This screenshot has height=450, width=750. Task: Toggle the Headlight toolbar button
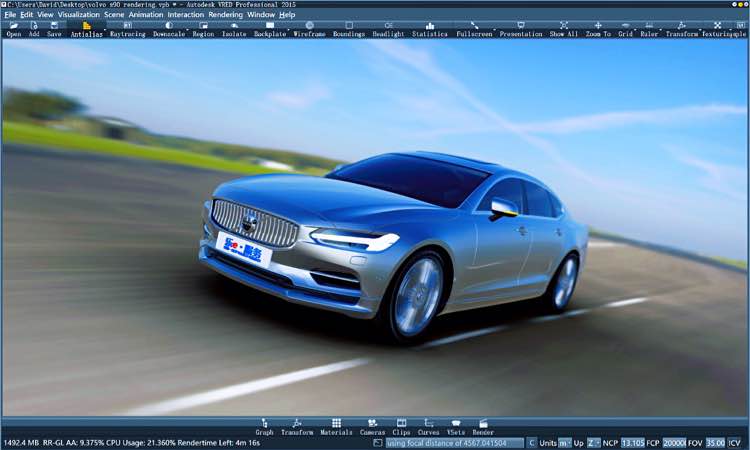point(388,29)
